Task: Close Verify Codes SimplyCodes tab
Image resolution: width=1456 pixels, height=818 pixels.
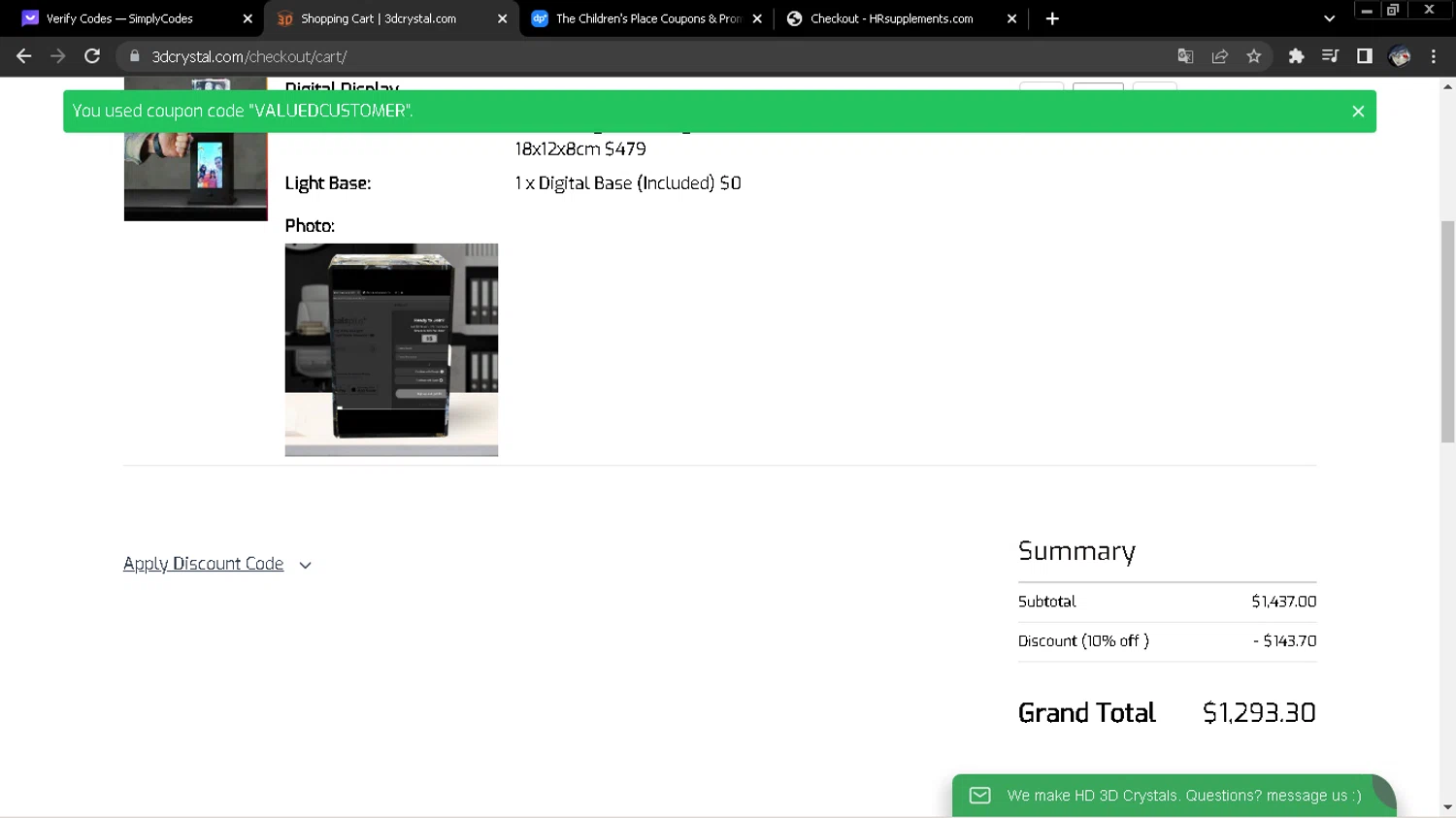Action: pos(248,18)
